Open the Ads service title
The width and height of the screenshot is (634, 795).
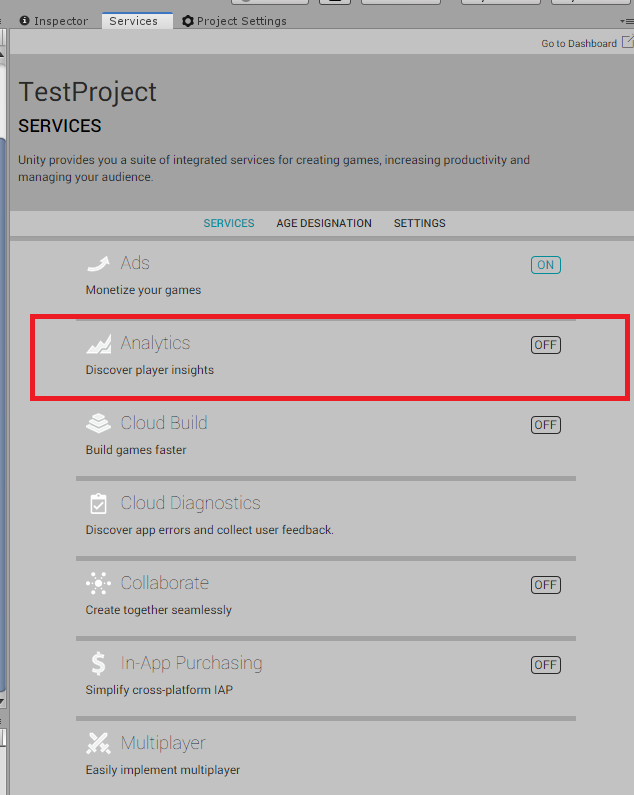tap(135, 263)
